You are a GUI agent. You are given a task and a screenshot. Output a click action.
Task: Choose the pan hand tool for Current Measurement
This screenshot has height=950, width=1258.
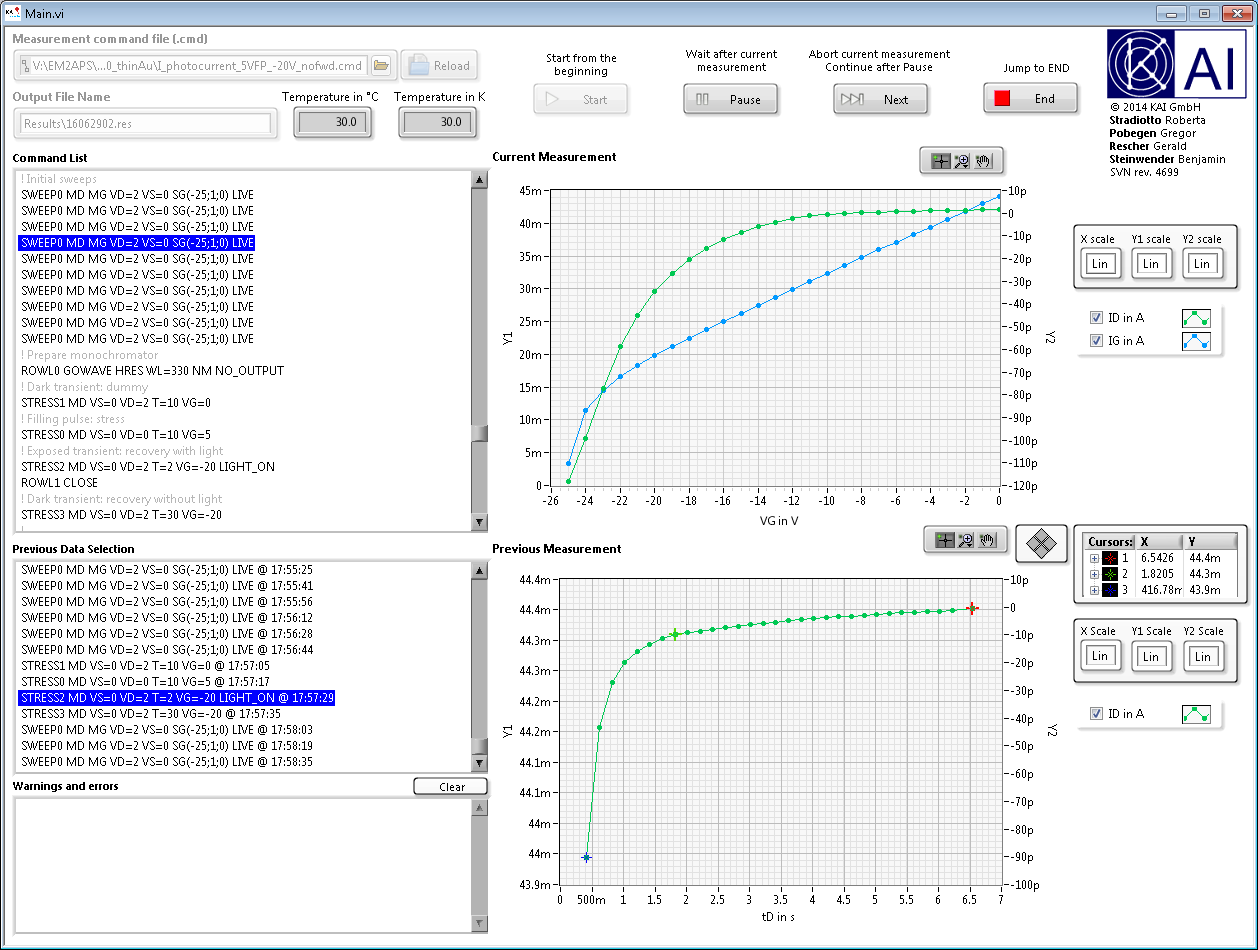pyautogui.click(x=984, y=161)
